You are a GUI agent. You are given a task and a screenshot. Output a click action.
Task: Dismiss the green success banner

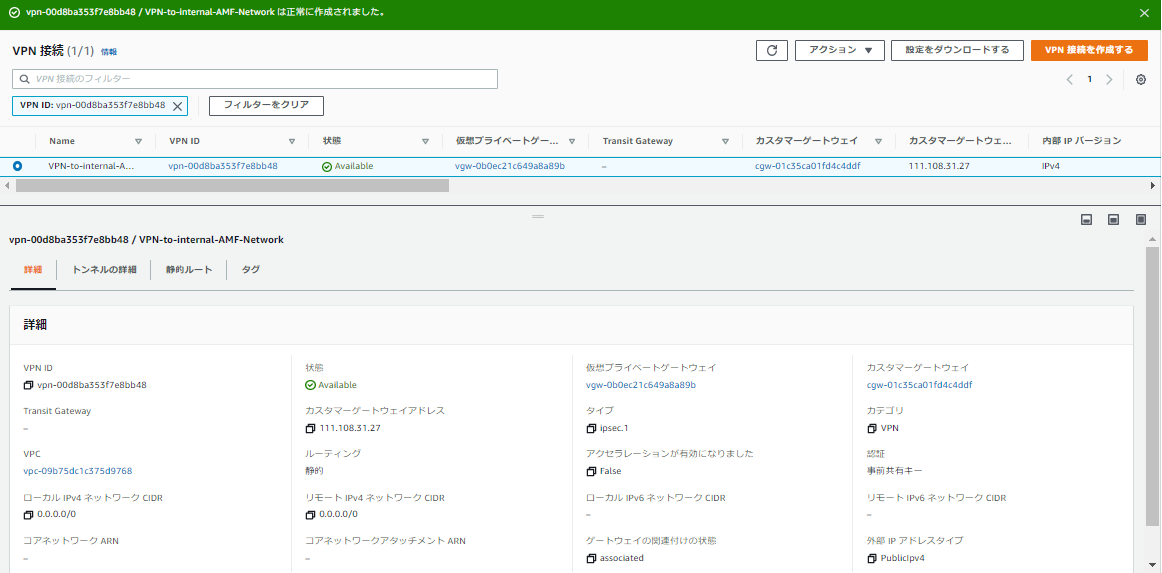point(1144,13)
